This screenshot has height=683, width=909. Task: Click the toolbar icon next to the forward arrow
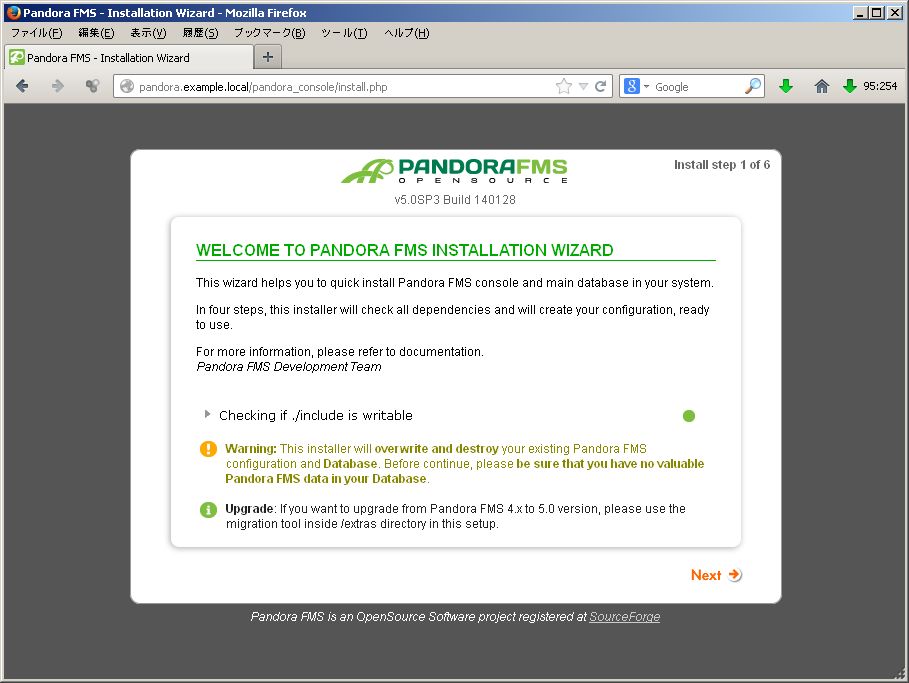(x=92, y=86)
